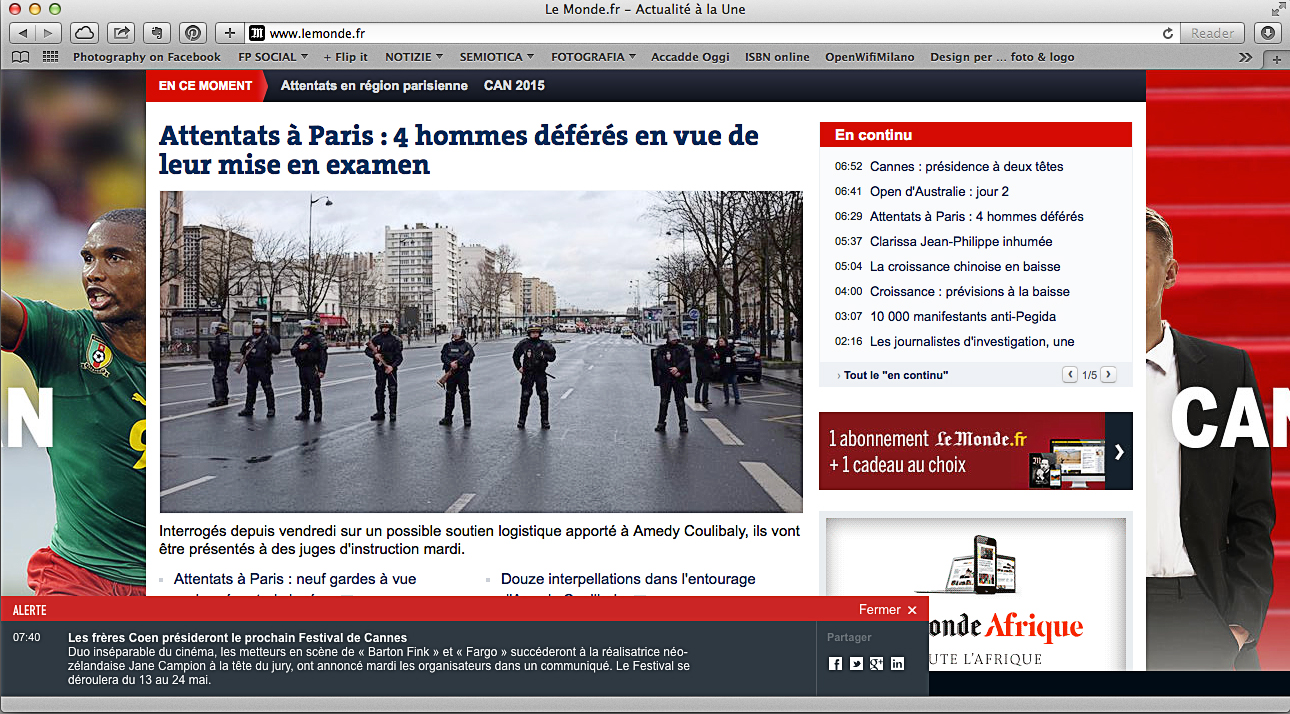Click the arrow on the abonnement banner
Image resolution: width=1290 pixels, height=714 pixels.
[1119, 452]
